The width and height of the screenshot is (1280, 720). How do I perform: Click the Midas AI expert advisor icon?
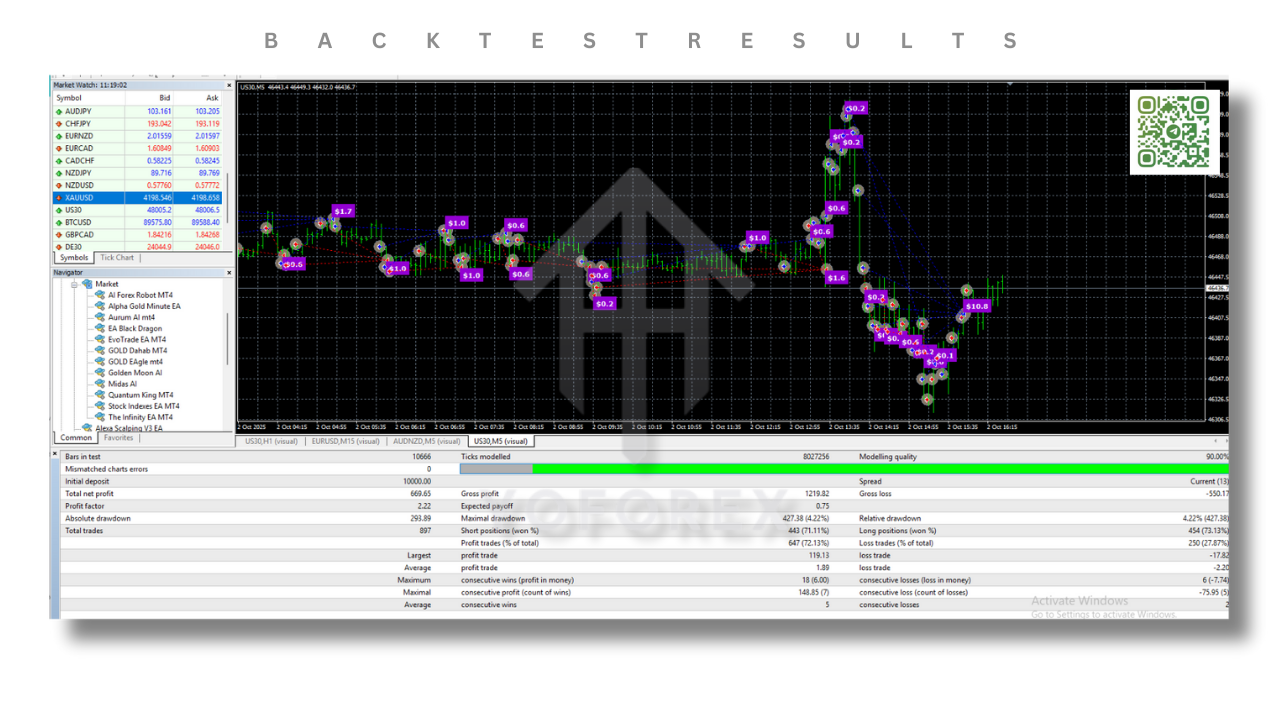click(x=100, y=384)
